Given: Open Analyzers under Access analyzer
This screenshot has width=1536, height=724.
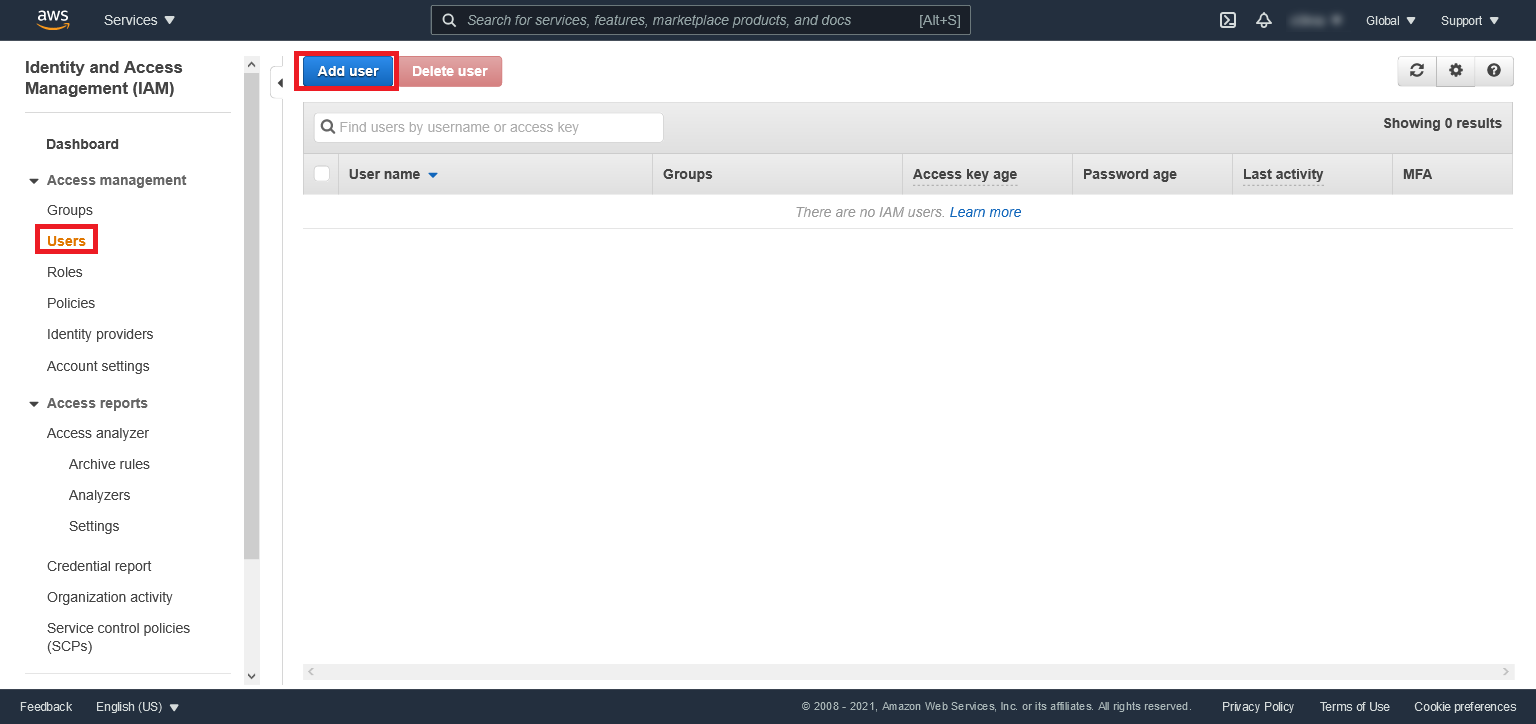Looking at the screenshot, I should tap(99, 495).
